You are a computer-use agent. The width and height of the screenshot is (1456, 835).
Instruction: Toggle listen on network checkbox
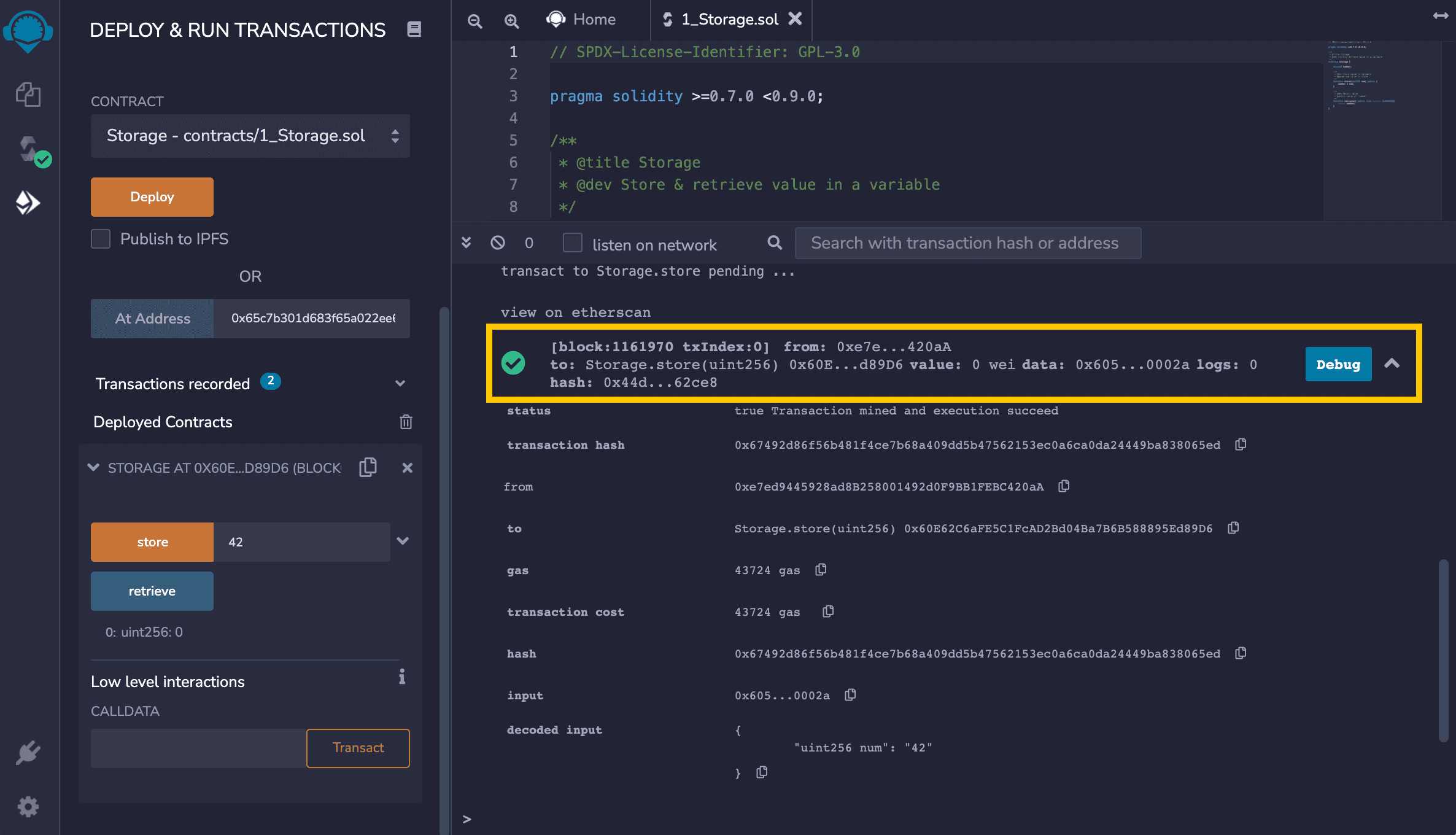(x=572, y=243)
